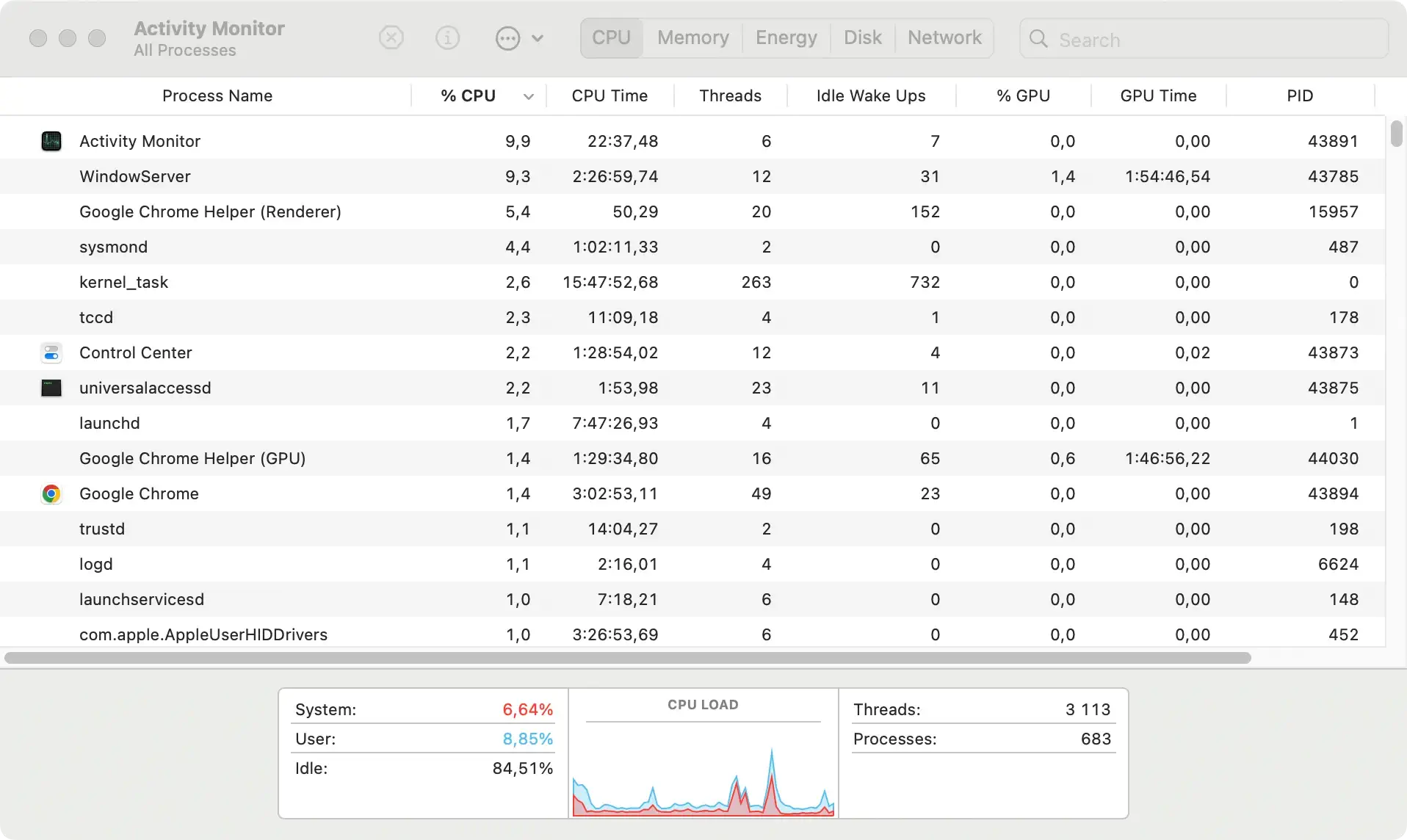Click the Activity Monitor process icon
1407x840 pixels.
[x=51, y=141]
